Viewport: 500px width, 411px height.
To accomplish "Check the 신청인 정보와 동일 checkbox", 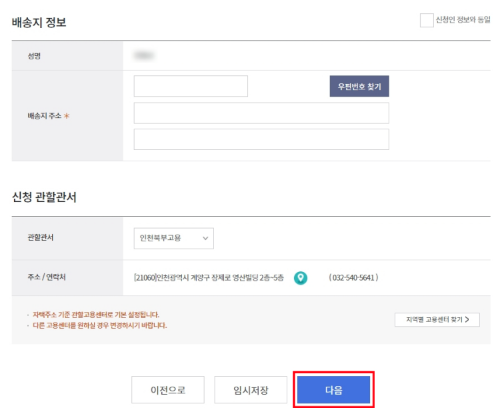I will [x=426, y=20].
